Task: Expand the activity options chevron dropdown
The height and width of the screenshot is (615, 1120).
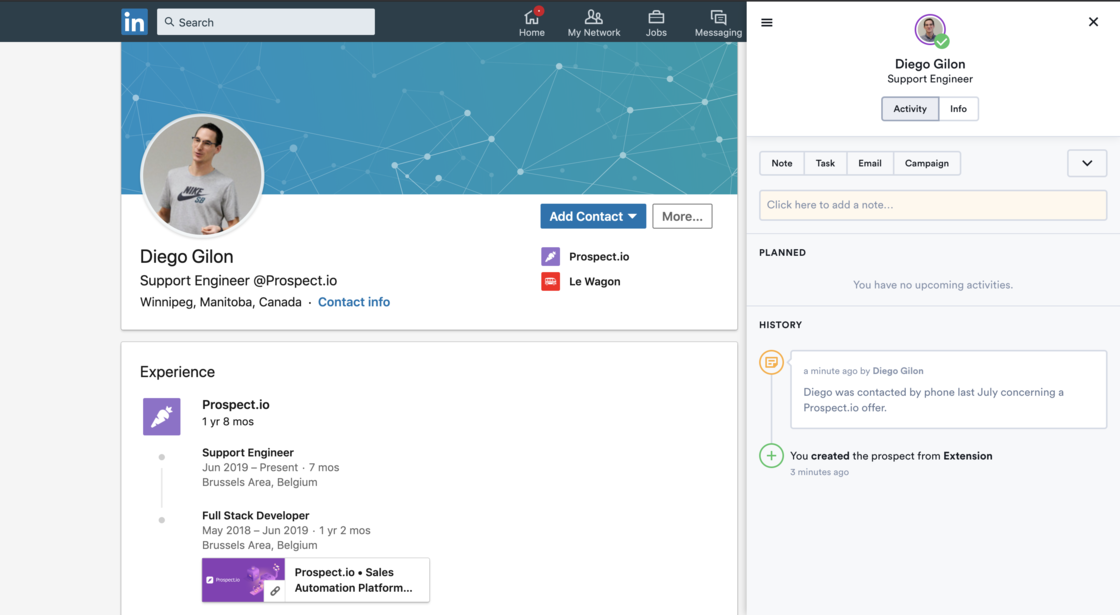Action: 1087,163
